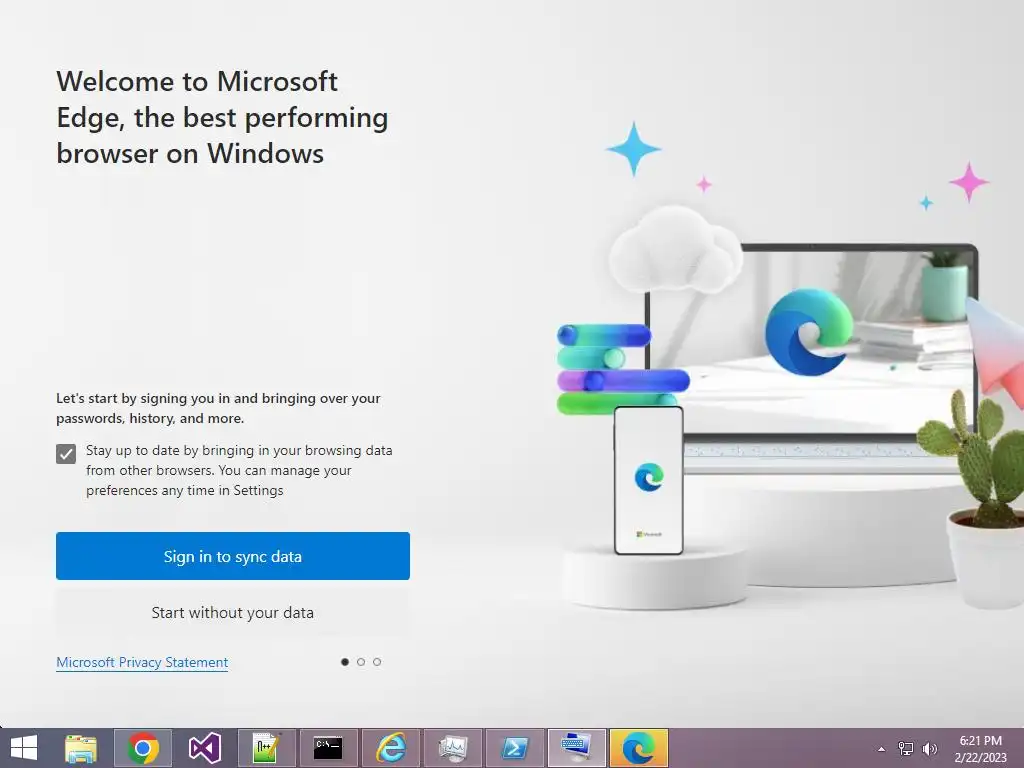The height and width of the screenshot is (768, 1024).
Task: Open the Windows Start menu
Action: click(24, 748)
